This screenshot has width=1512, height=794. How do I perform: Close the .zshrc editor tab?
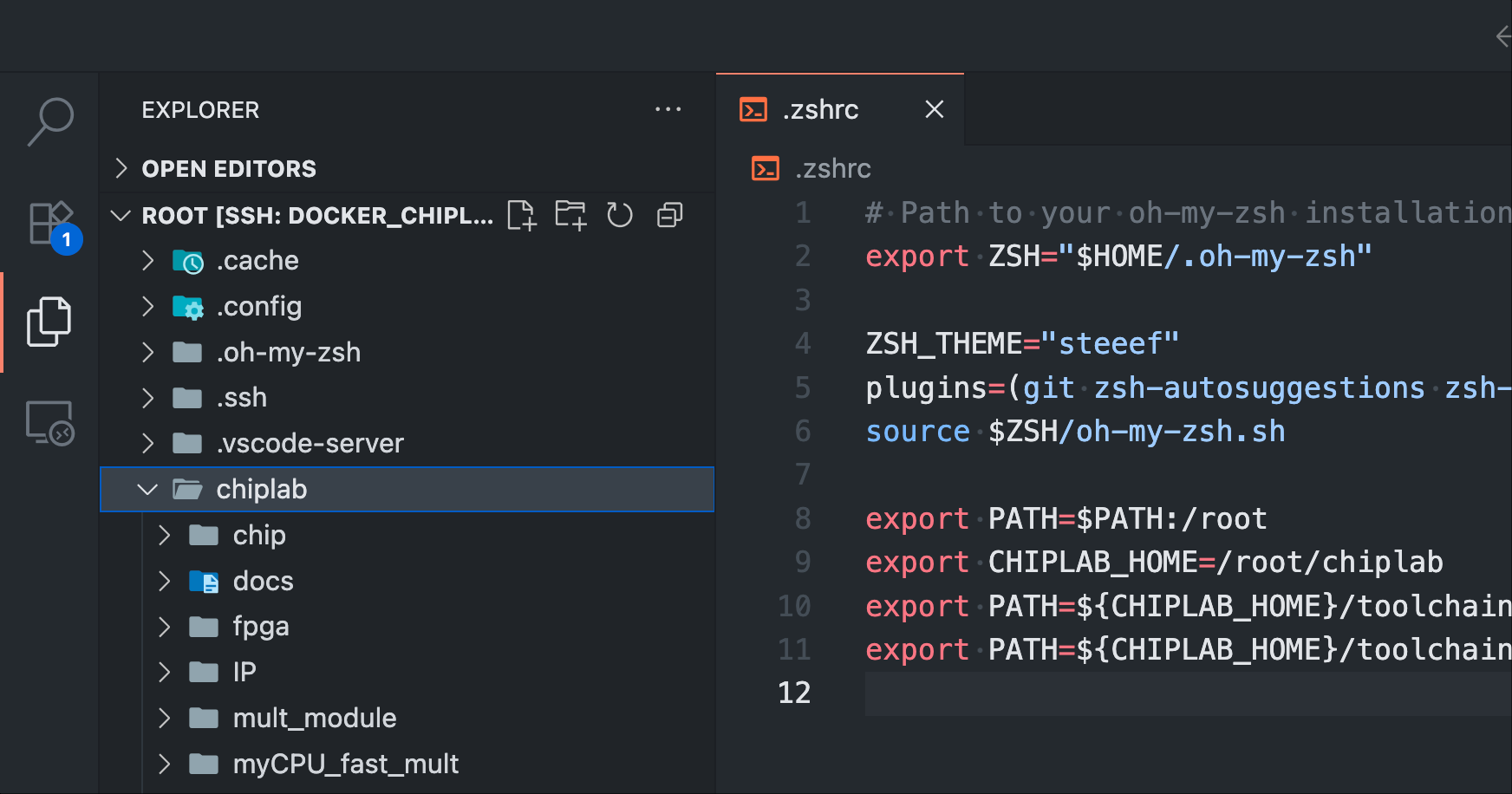point(934,109)
